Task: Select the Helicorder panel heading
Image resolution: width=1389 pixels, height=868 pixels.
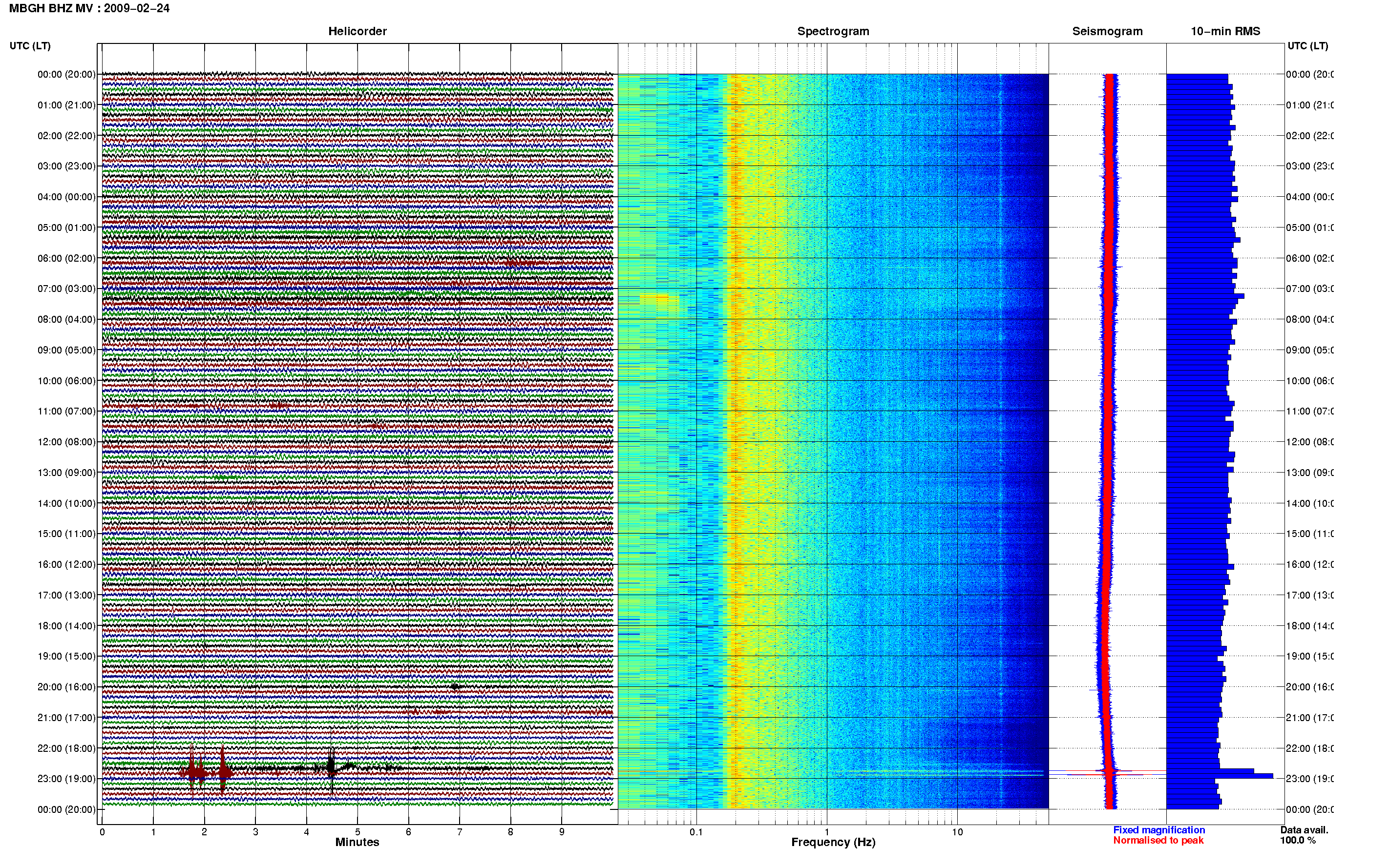Action: coord(357,31)
